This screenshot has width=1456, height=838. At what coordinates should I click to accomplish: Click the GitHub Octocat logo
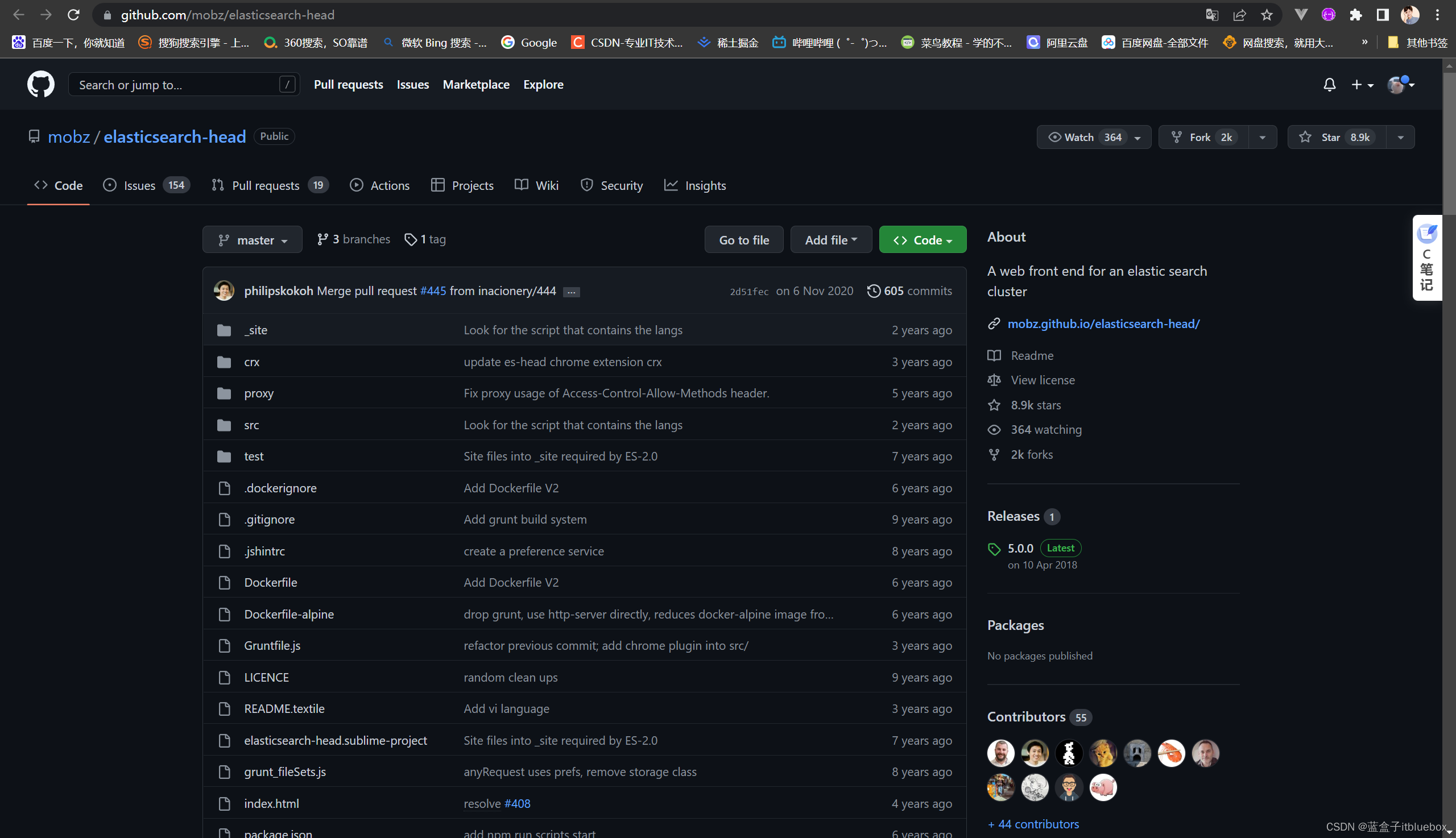pyautogui.click(x=41, y=84)
